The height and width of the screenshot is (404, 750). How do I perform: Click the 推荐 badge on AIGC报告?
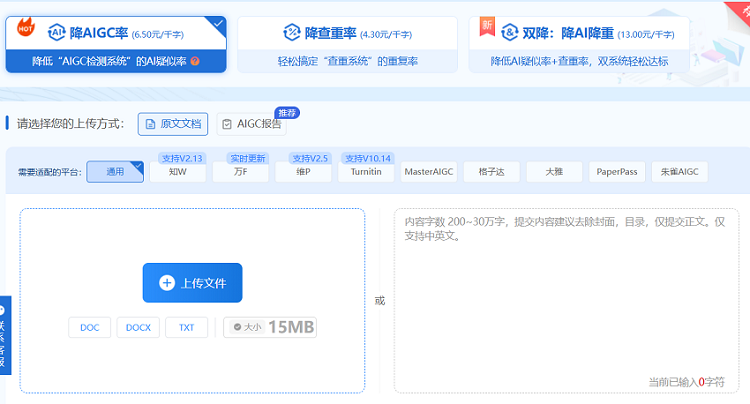(x=287, y=113)
